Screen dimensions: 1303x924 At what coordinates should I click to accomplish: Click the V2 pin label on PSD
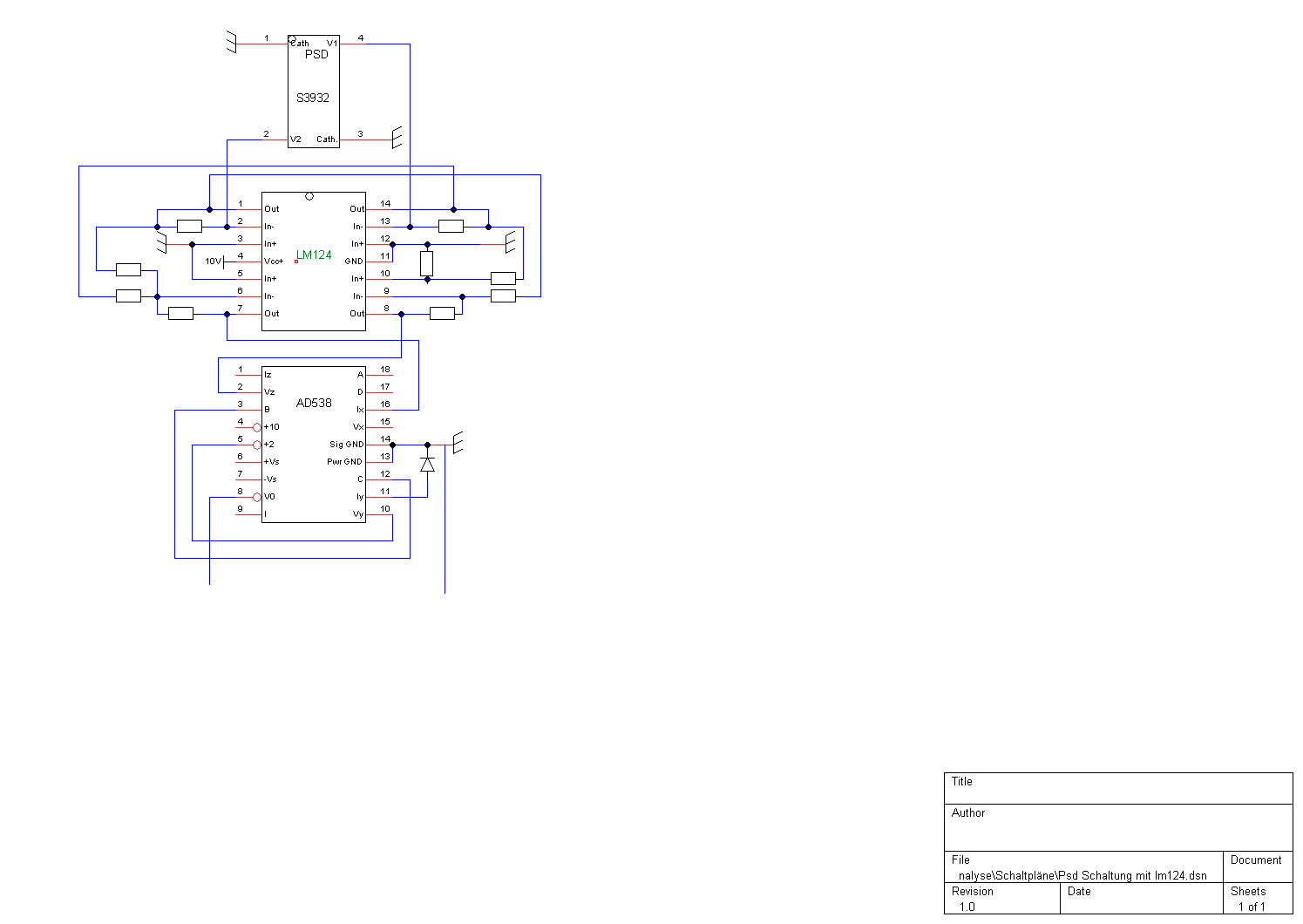(295, 139)
